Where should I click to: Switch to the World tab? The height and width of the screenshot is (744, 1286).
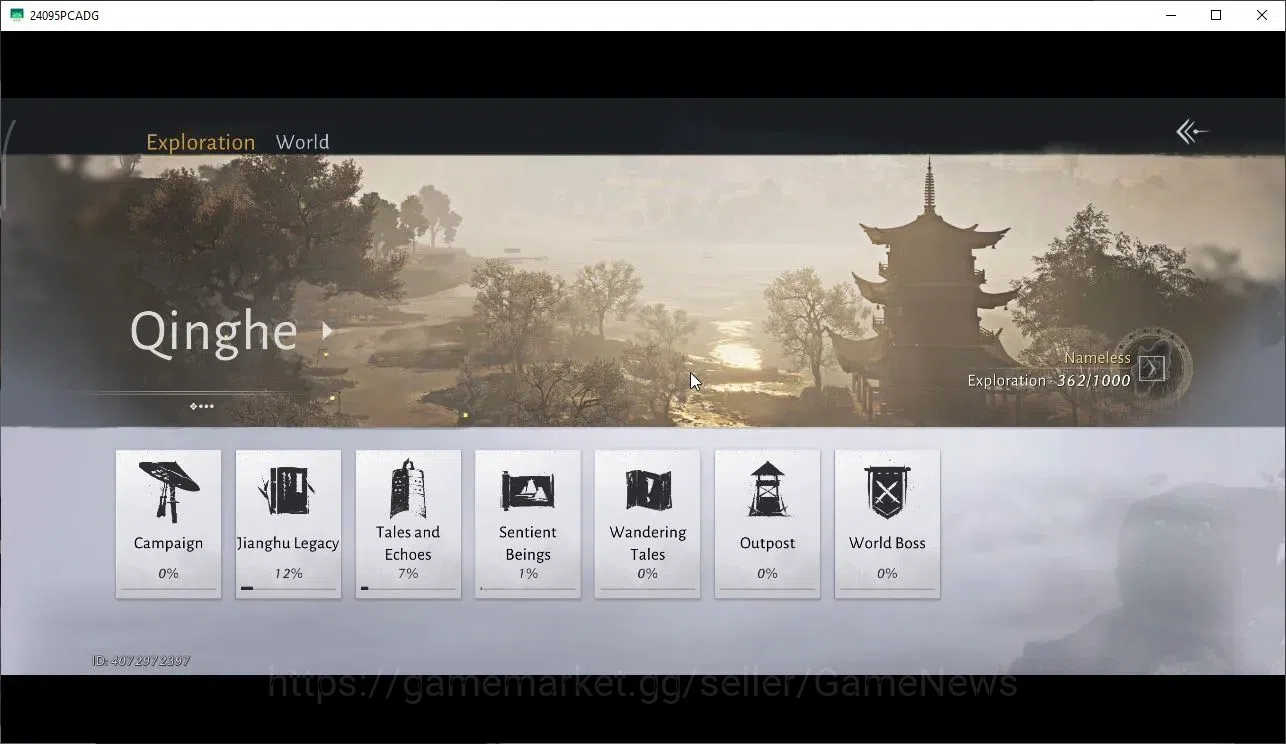point(302,142)
